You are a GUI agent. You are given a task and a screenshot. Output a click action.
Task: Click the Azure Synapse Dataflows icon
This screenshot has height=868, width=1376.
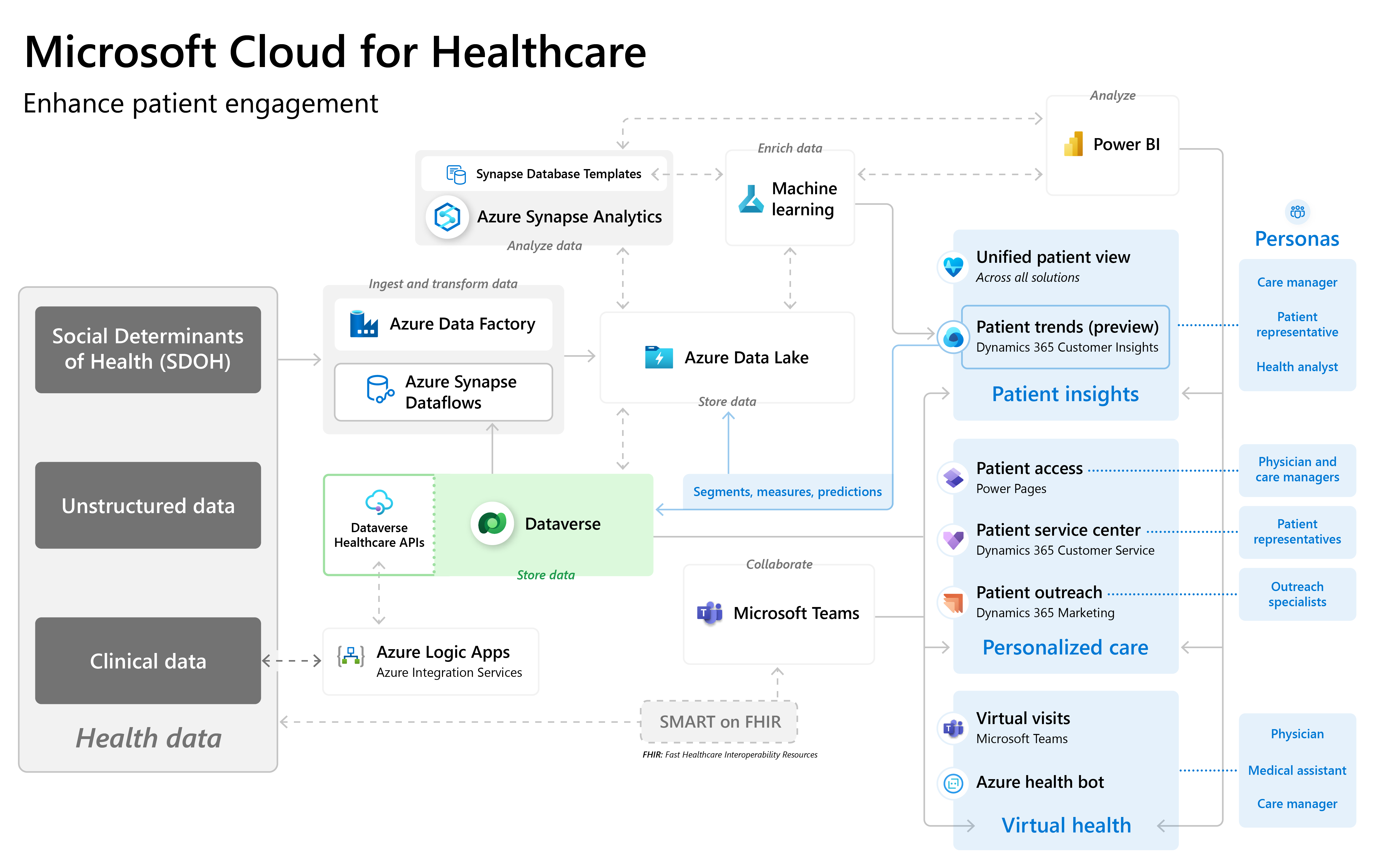[380, 389]
